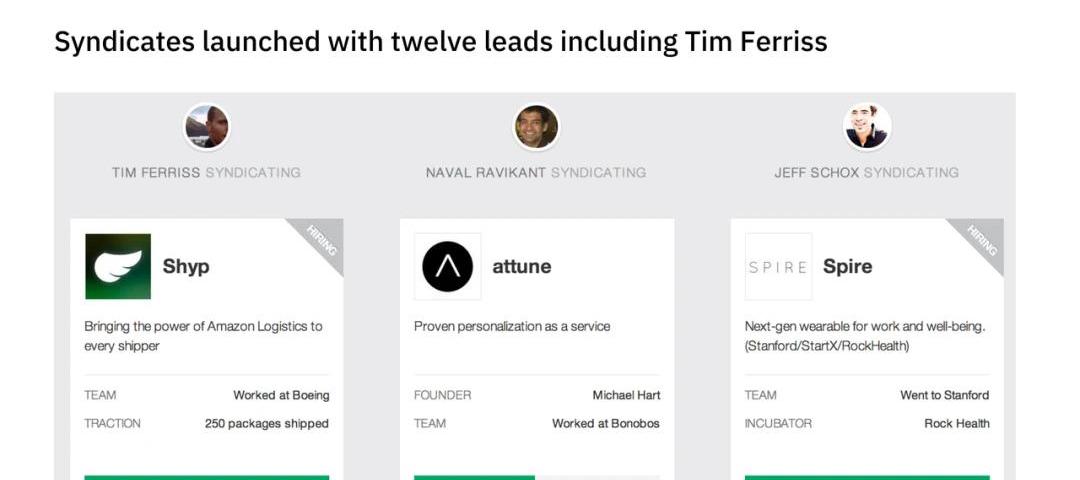Click the Rock Health incubator value
1080x480 pixels.
pyautogui.click(x=956, y=423)
